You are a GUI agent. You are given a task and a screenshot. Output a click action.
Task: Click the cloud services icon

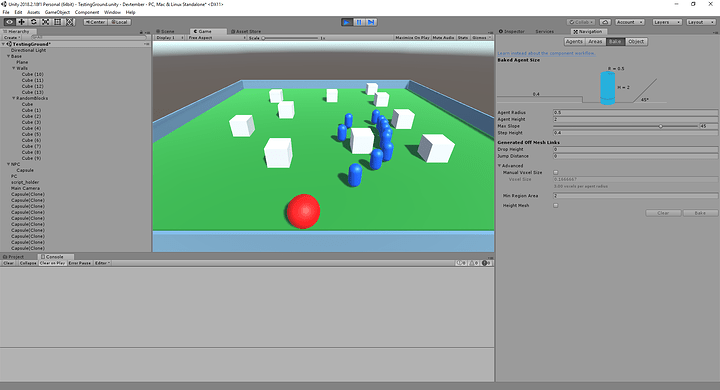[x=605, y=22]
